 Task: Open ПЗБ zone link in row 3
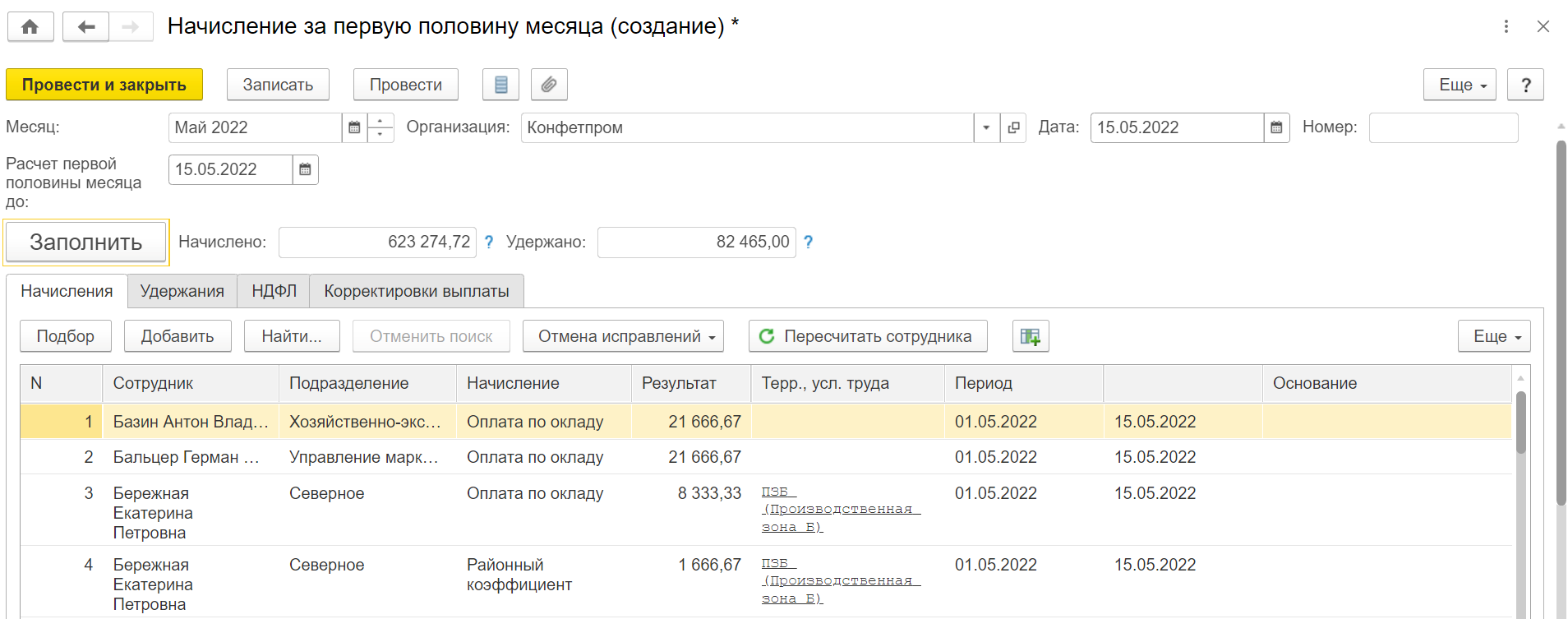tap(841, 510)
